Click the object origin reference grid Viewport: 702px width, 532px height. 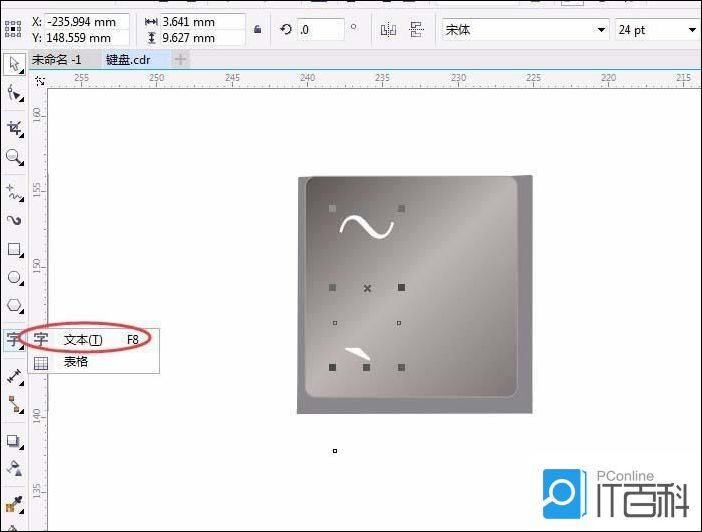click(x=13, y=29)
